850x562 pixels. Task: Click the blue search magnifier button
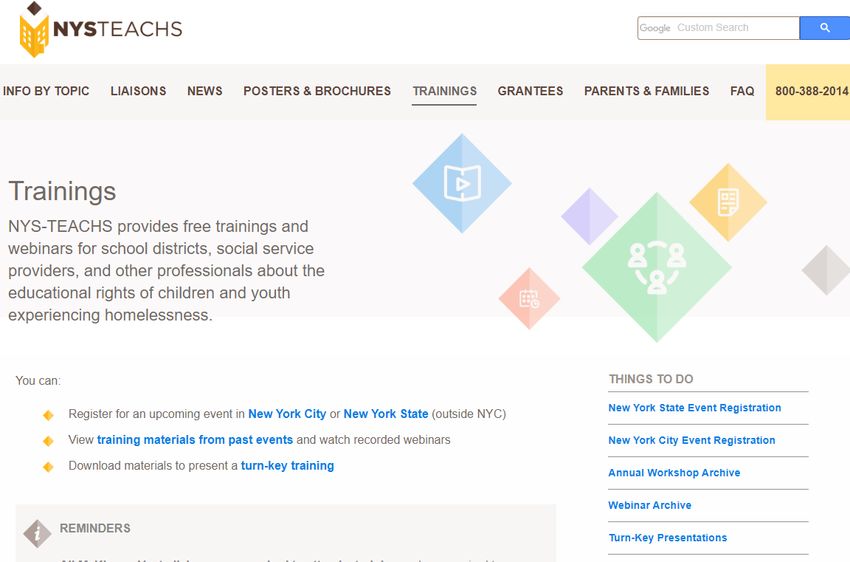(825, 28)
